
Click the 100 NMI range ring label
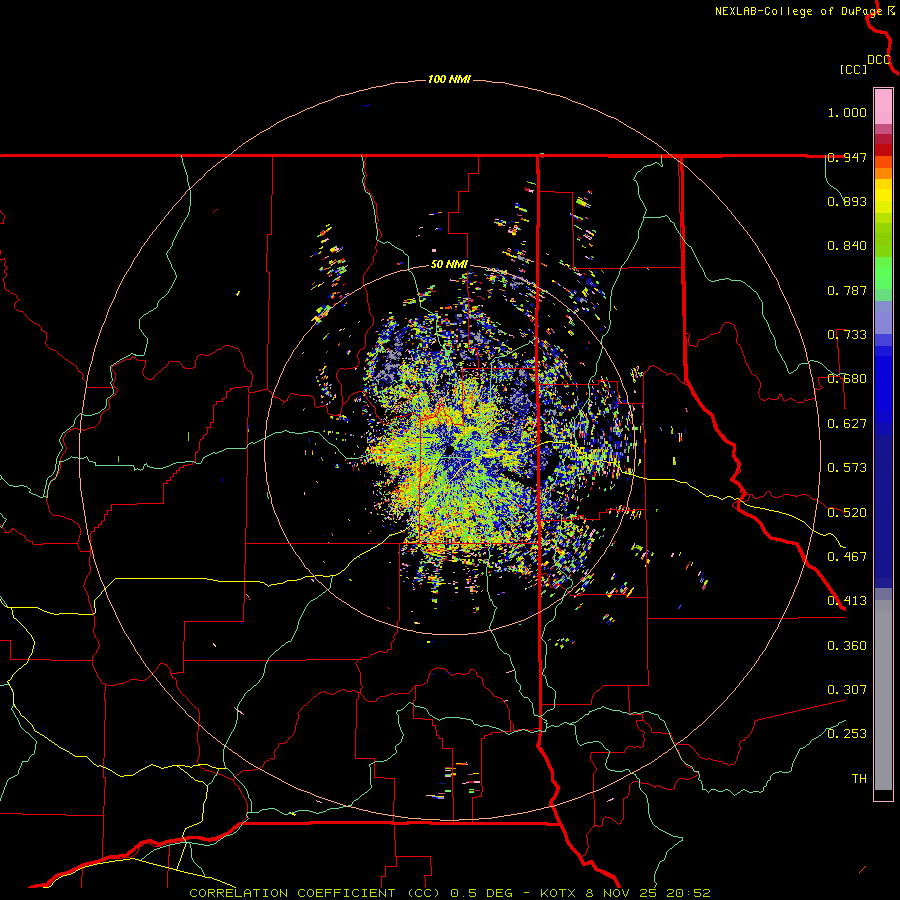pos(449,79)
